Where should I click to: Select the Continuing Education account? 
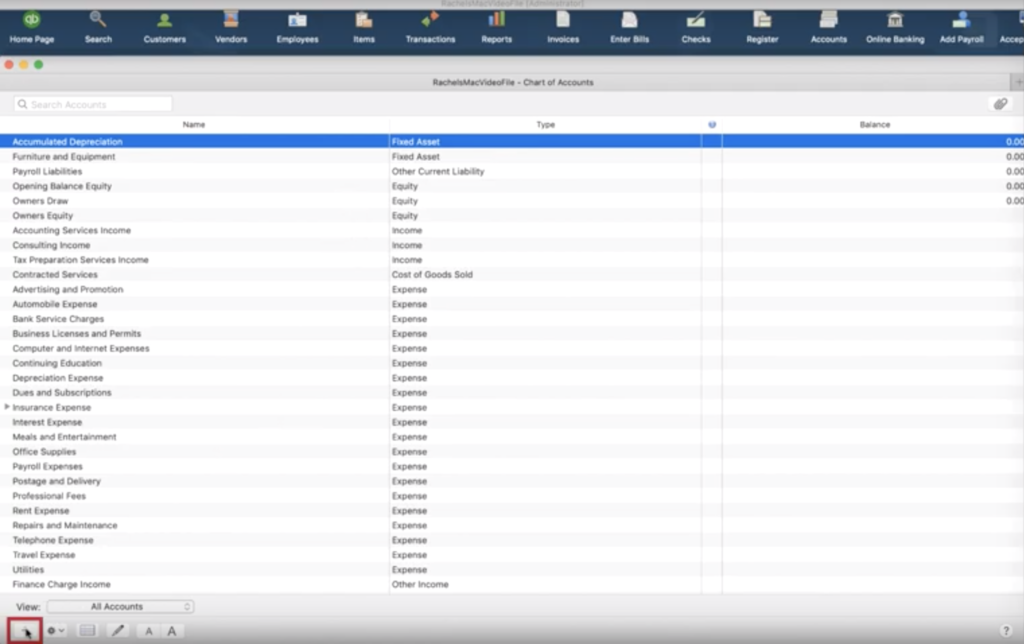pyautogui.click(x=512, y=363)
